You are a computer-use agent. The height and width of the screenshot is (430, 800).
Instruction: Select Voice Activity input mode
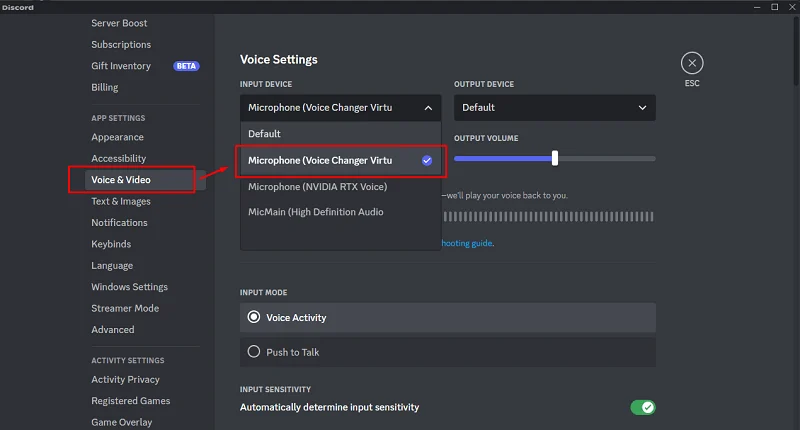click(447, 318)
